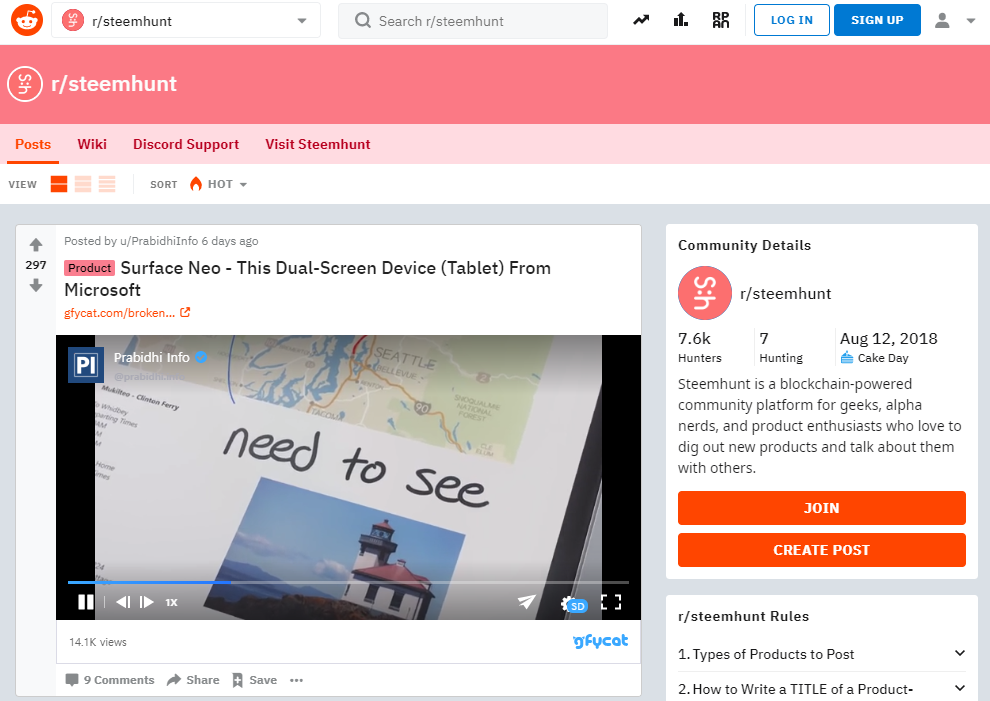
Task: Step video back one frame
Action: pos(123,602)
